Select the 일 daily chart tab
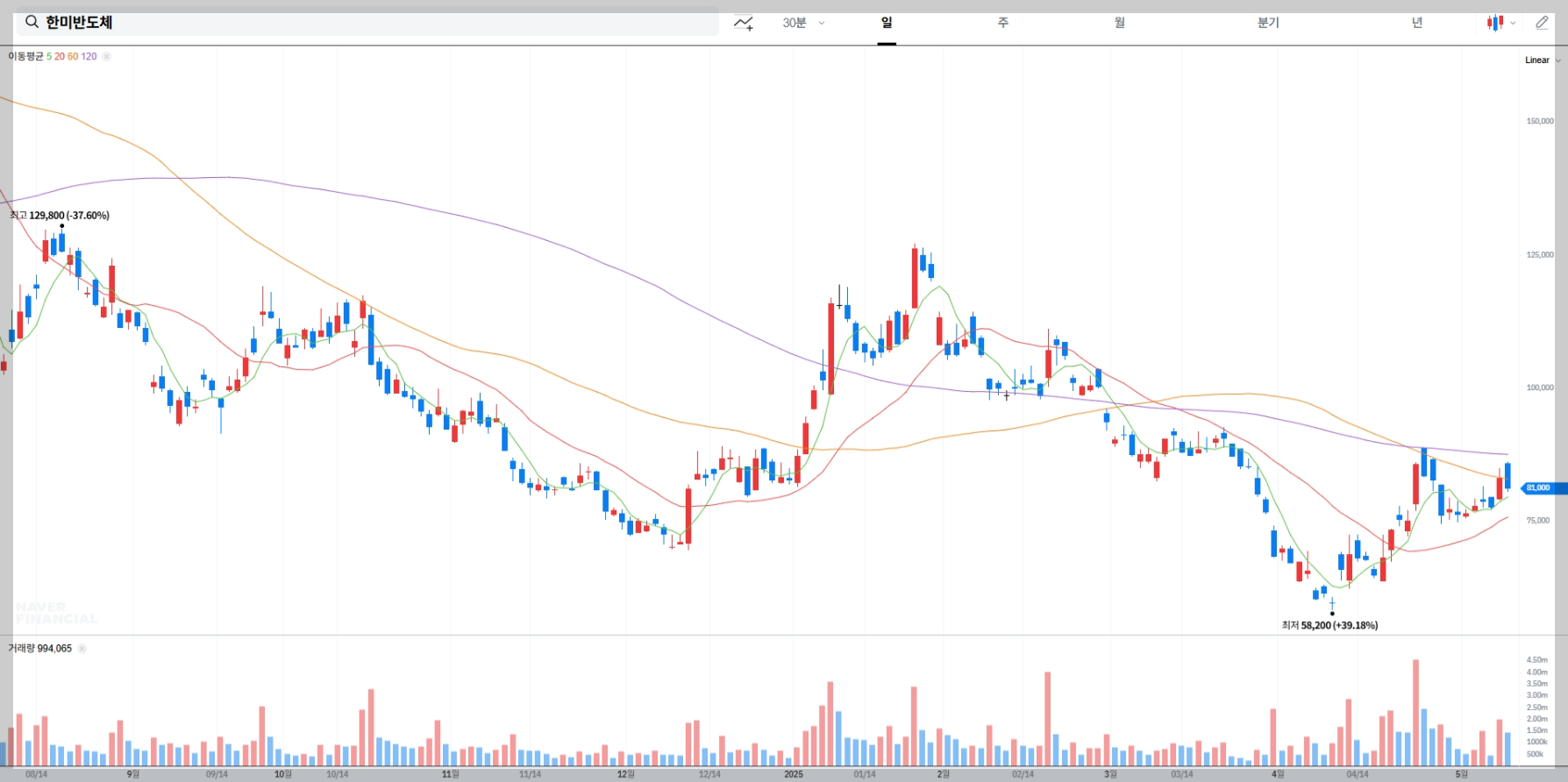 (887, 23)
